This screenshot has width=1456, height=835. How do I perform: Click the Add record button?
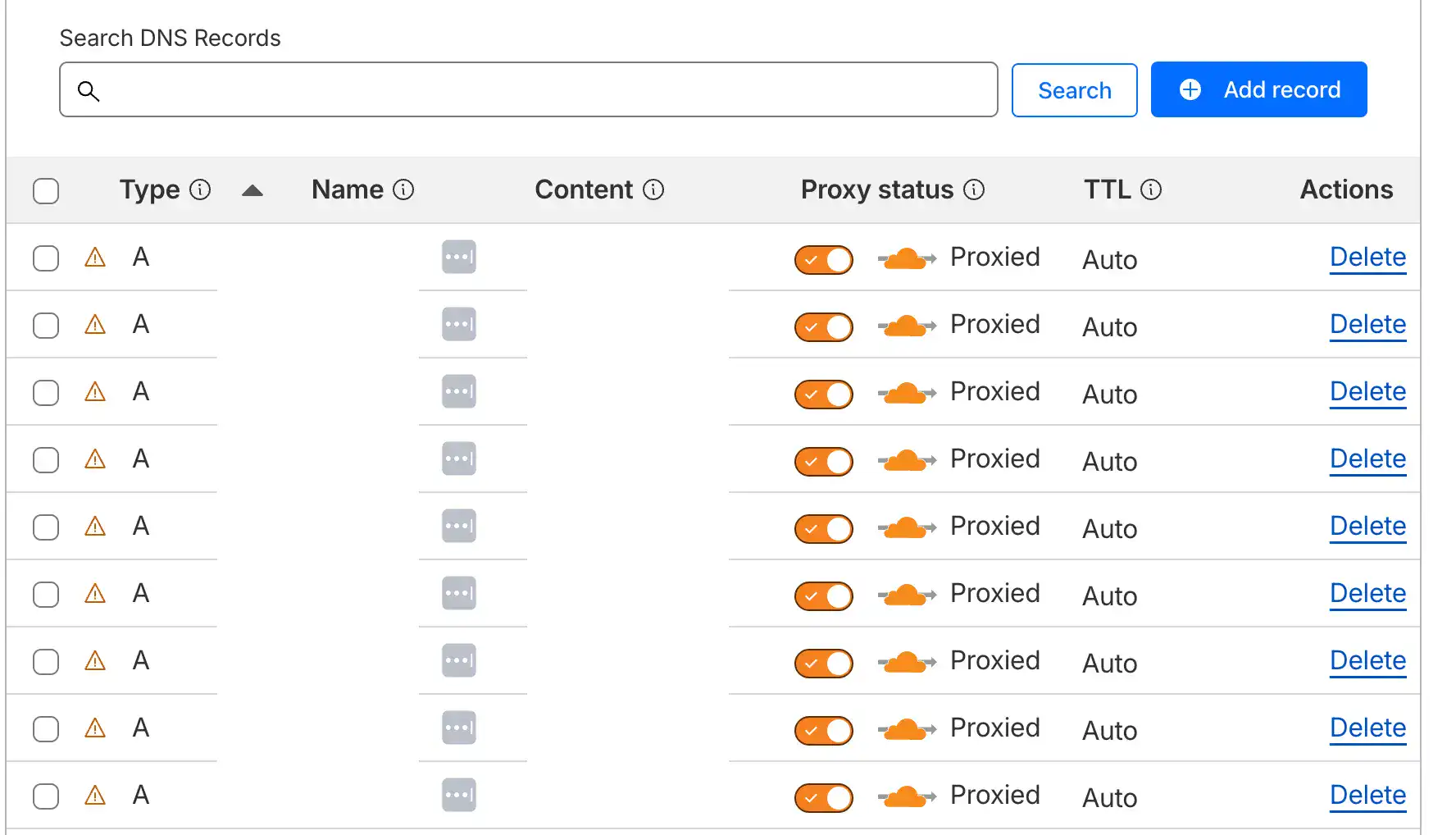pos(1259,89)
